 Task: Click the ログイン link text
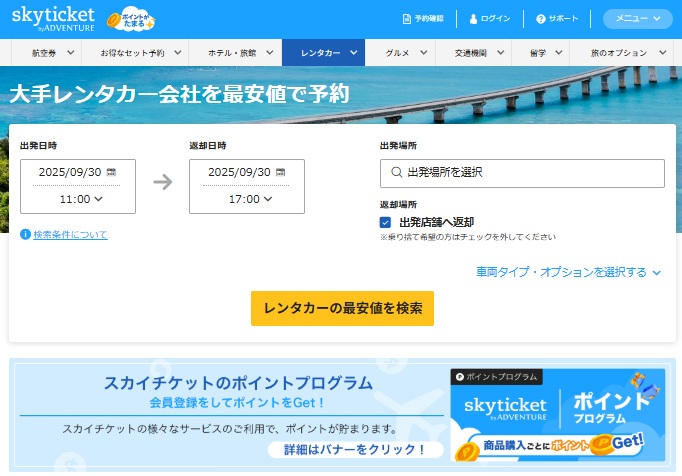495,19
